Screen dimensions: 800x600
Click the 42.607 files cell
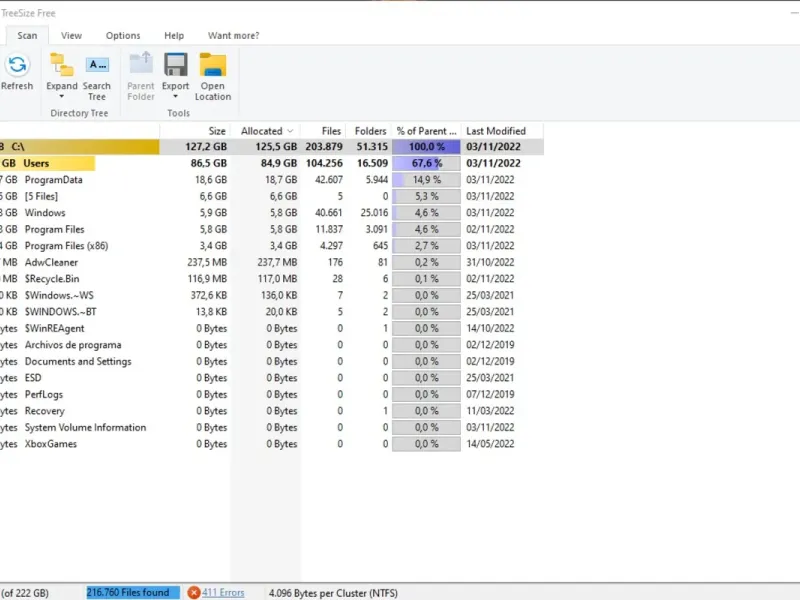(329, 180)
